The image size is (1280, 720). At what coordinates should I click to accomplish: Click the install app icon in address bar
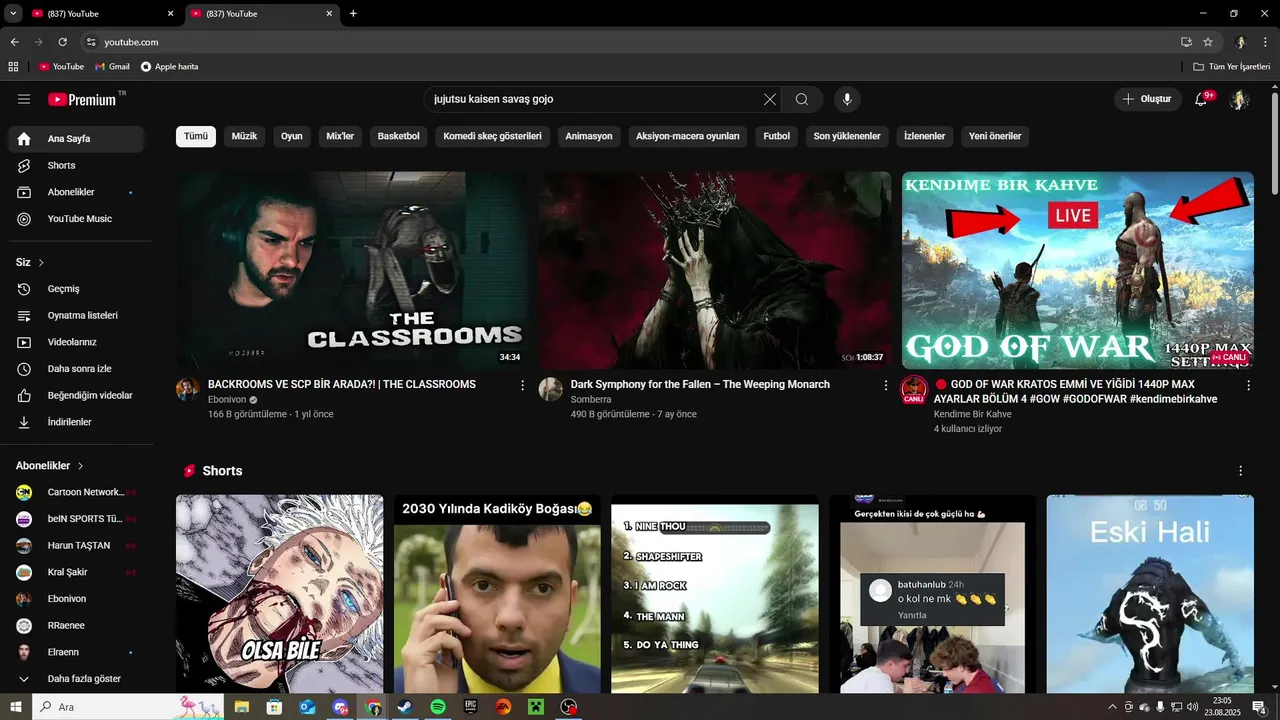click(1186, 42)
